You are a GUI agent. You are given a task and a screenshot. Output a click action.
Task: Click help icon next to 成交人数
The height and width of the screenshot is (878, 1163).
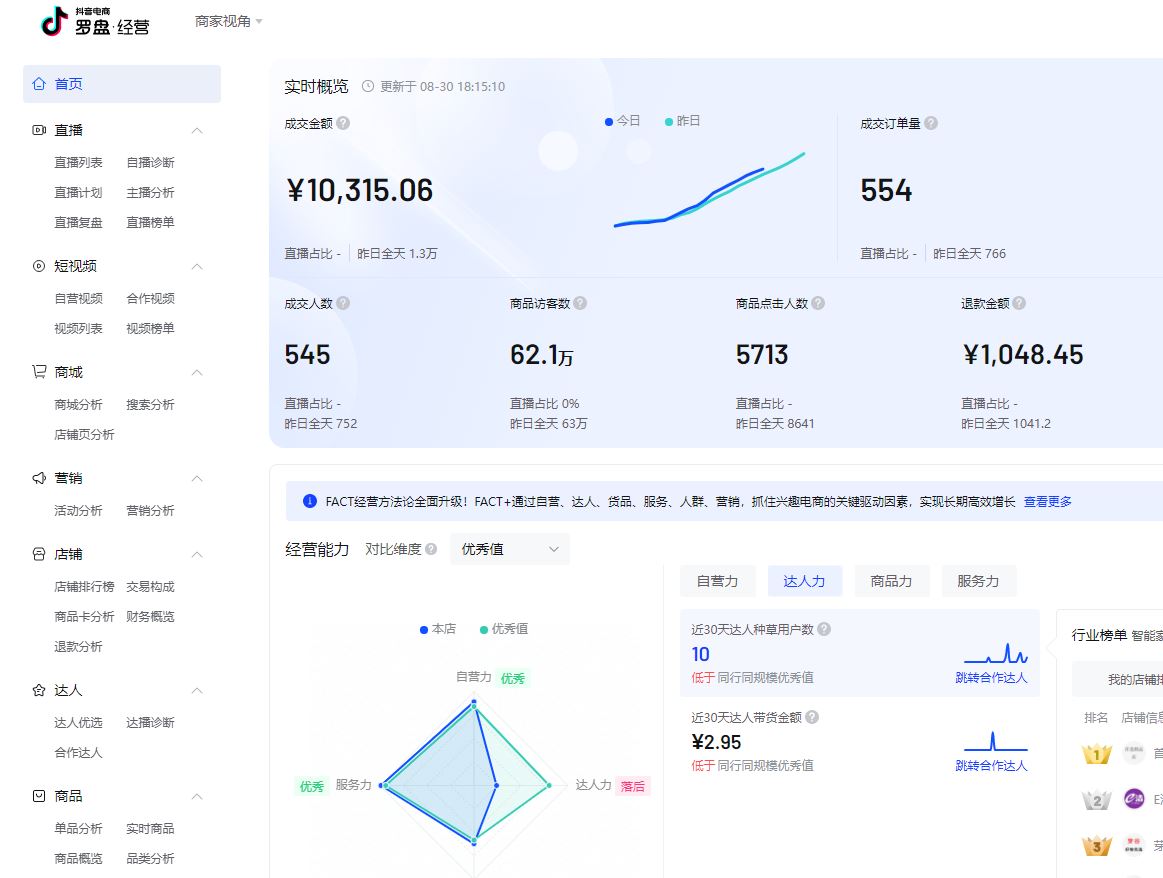coord(343,303)
